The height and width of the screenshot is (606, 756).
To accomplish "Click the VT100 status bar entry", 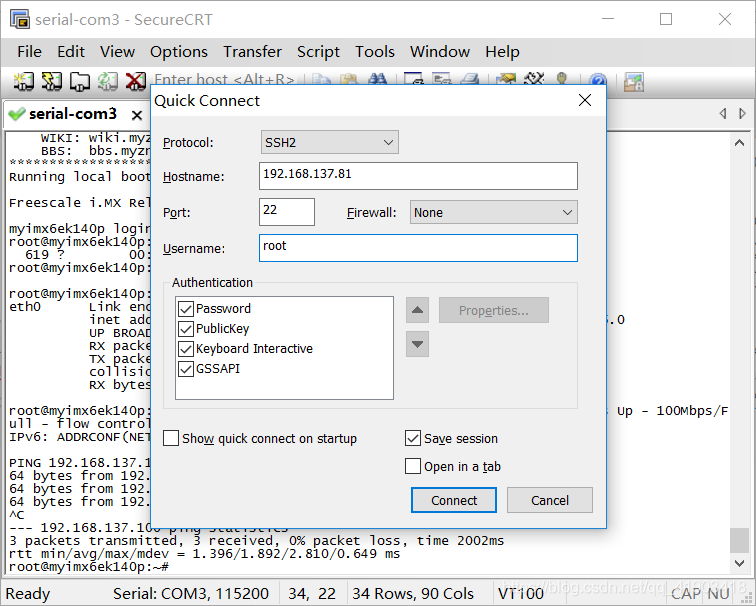I will tap(521, 593).
